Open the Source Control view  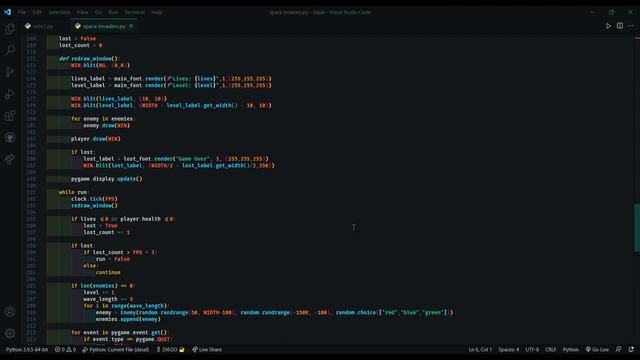point(10,72)
